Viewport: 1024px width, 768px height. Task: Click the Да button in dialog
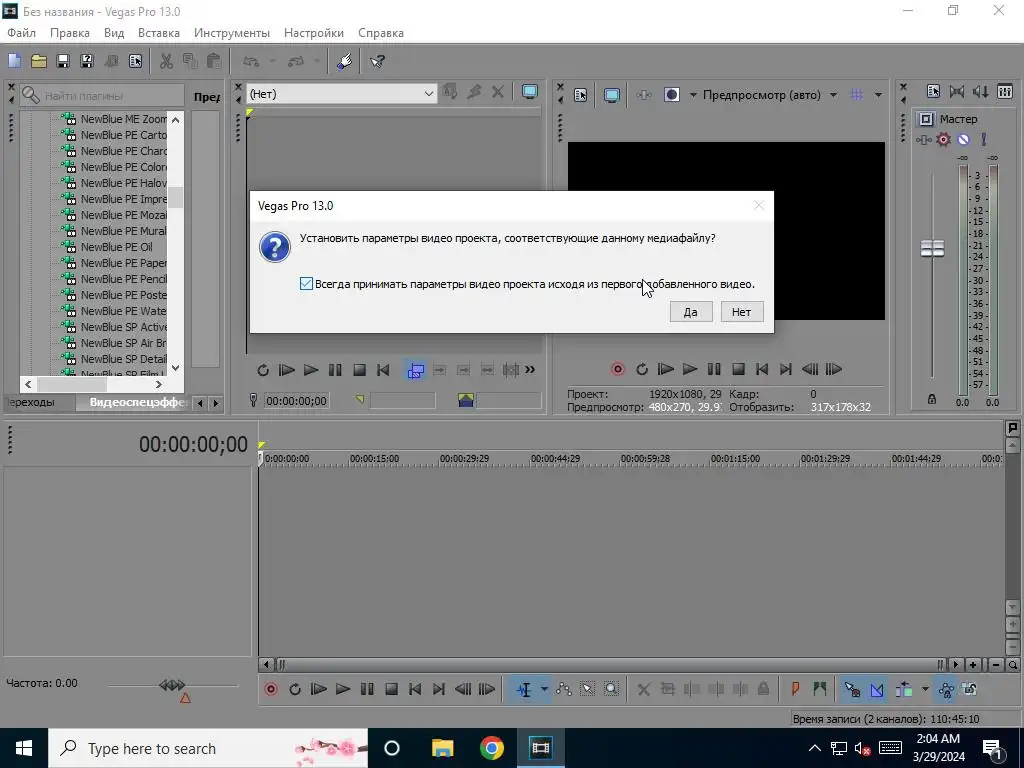coord(691,312)
